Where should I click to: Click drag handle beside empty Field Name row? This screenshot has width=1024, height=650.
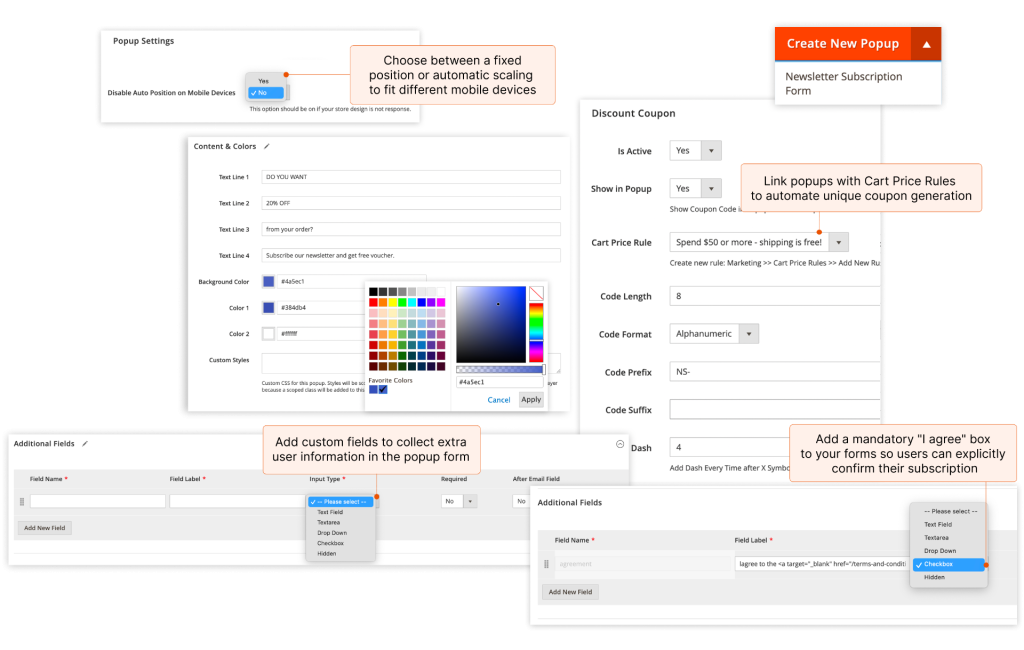coord(22,502)
